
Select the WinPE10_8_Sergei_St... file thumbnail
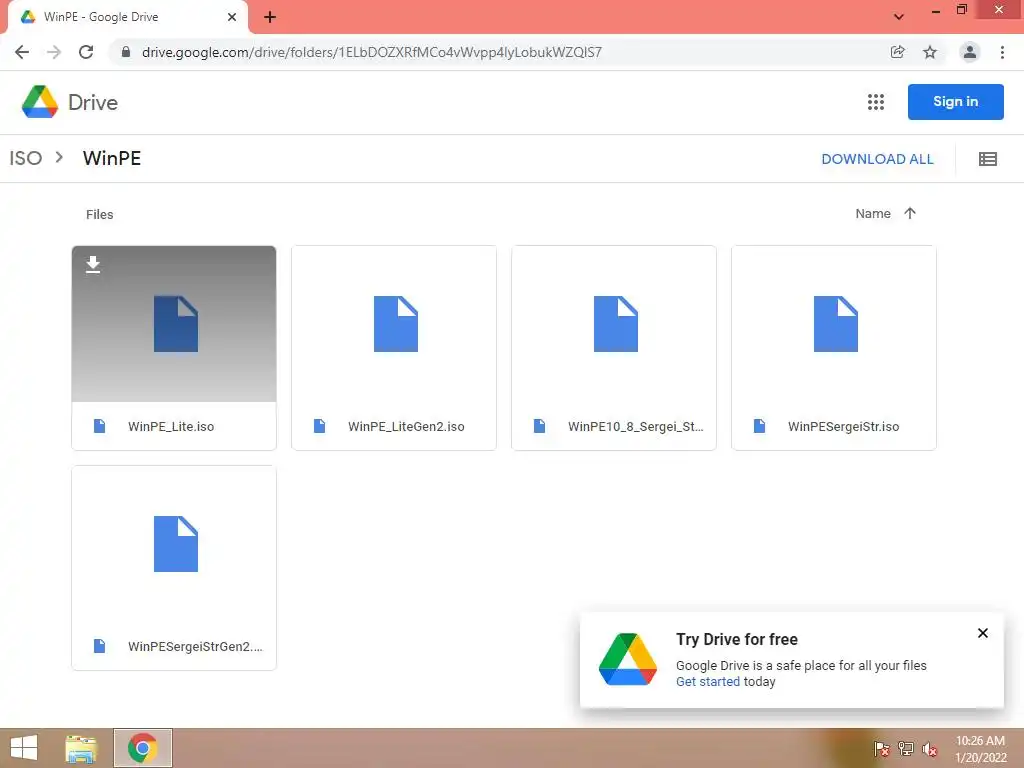coord(614,324)
